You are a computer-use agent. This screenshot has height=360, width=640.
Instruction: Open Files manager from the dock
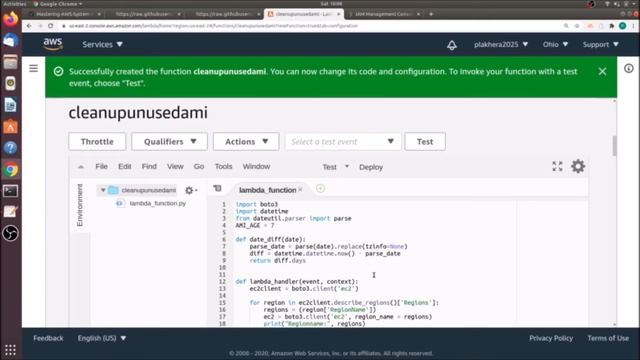pos(11,62)
